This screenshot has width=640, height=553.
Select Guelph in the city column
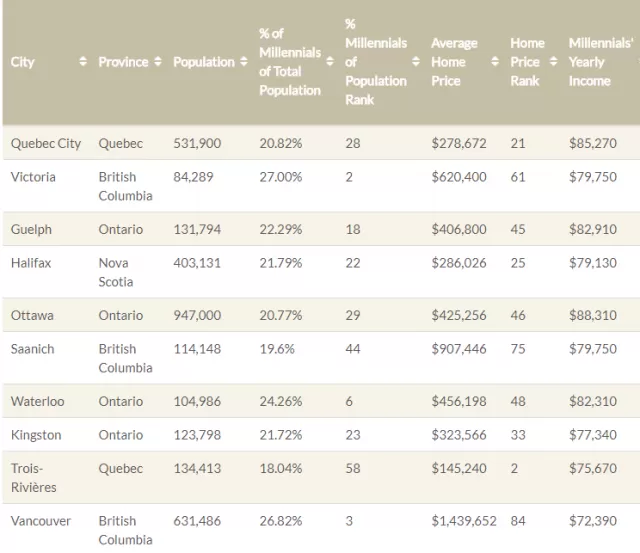click(x=31, y=229)
